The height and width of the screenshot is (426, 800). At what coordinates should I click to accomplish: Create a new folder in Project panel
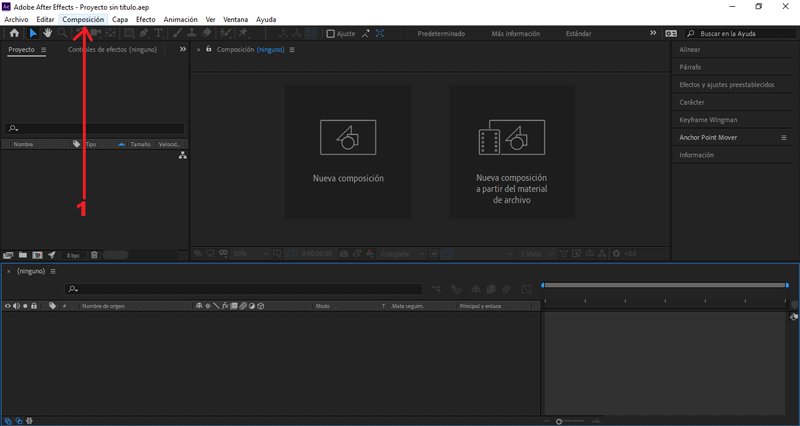[23, 255]
